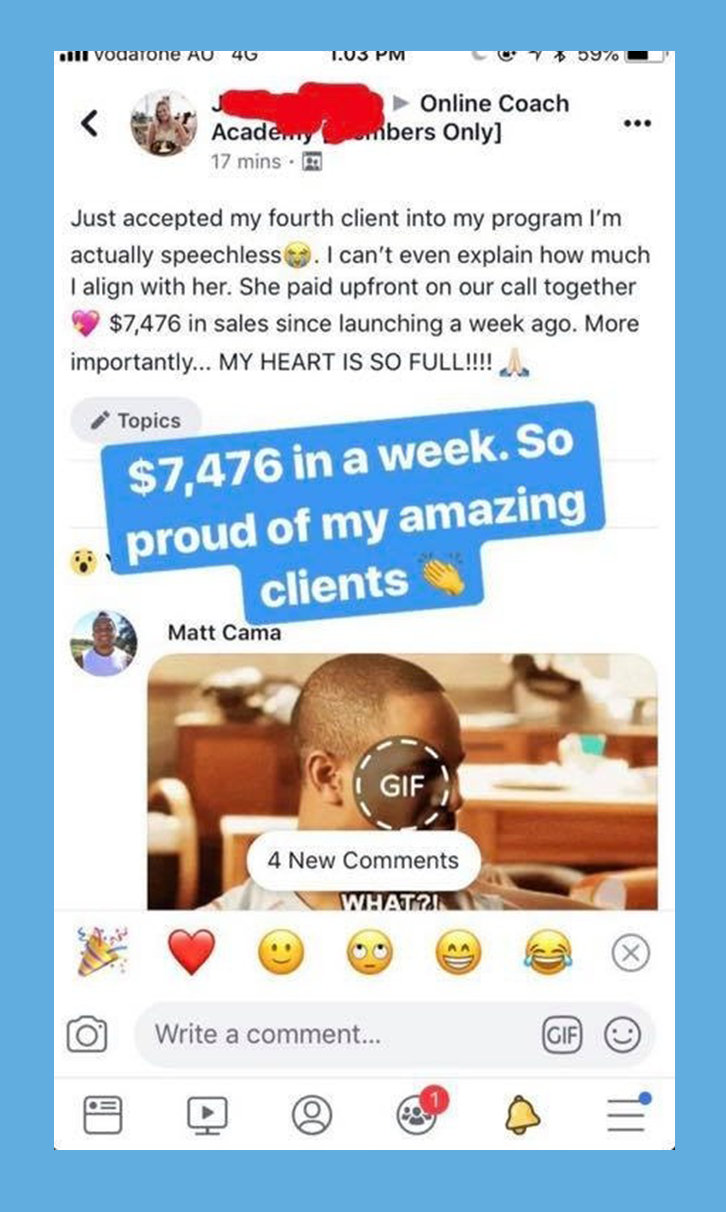Screen dimensions: 726x1212
Task: Tap the back arrow chevron
Action: pos(89,124)
